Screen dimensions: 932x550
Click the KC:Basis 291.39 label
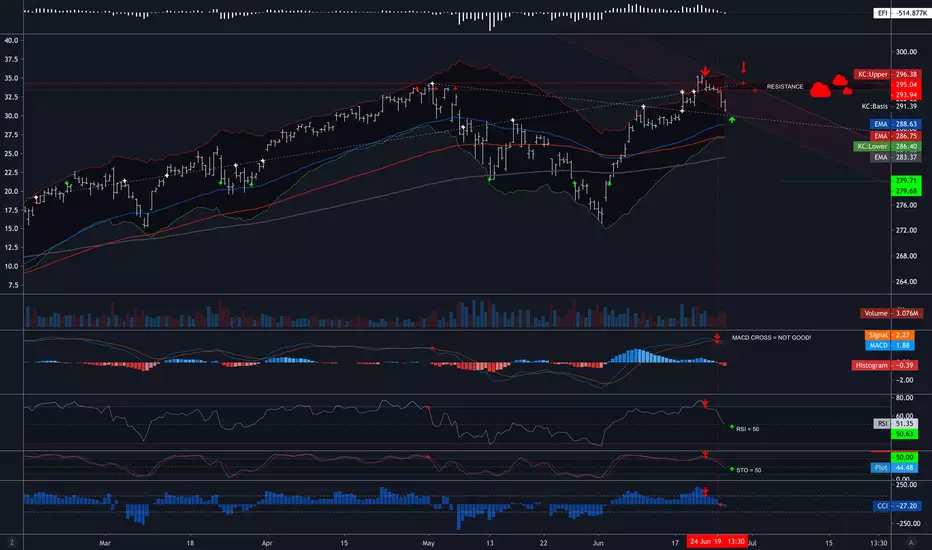click(889, 106)
